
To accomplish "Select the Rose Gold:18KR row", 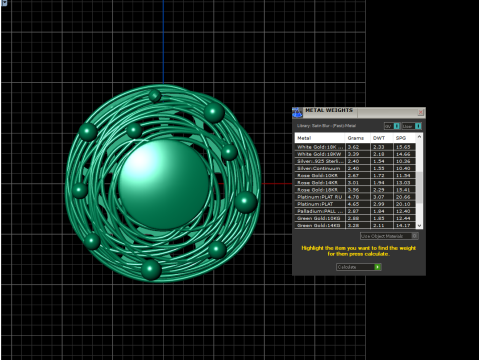I will tap(356, 190).
